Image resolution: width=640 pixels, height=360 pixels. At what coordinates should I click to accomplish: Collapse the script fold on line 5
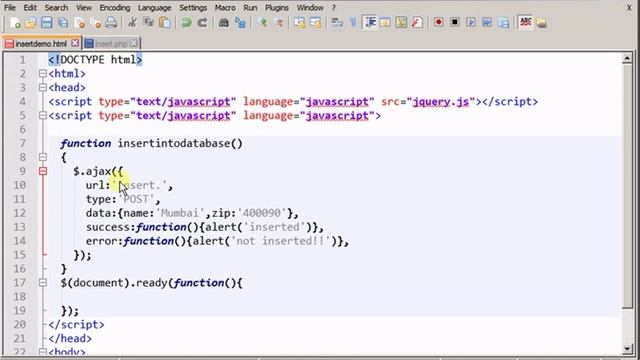pos(42,116)
